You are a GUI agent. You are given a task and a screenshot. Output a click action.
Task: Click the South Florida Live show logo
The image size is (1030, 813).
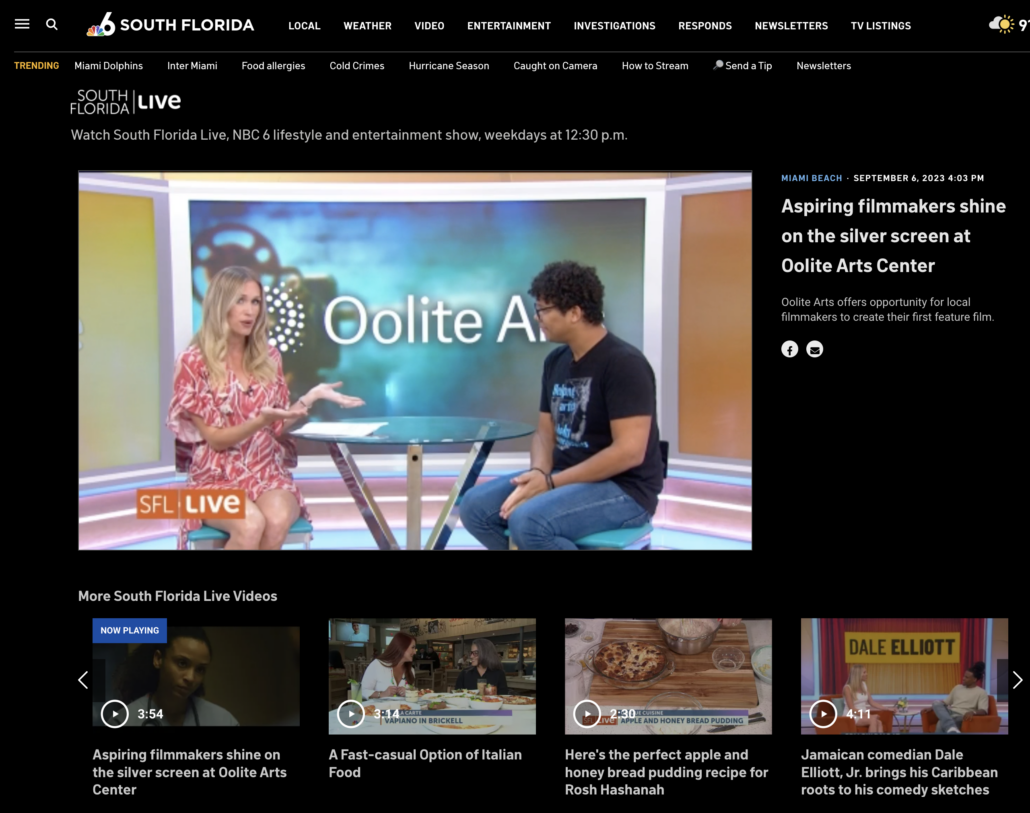126,101
